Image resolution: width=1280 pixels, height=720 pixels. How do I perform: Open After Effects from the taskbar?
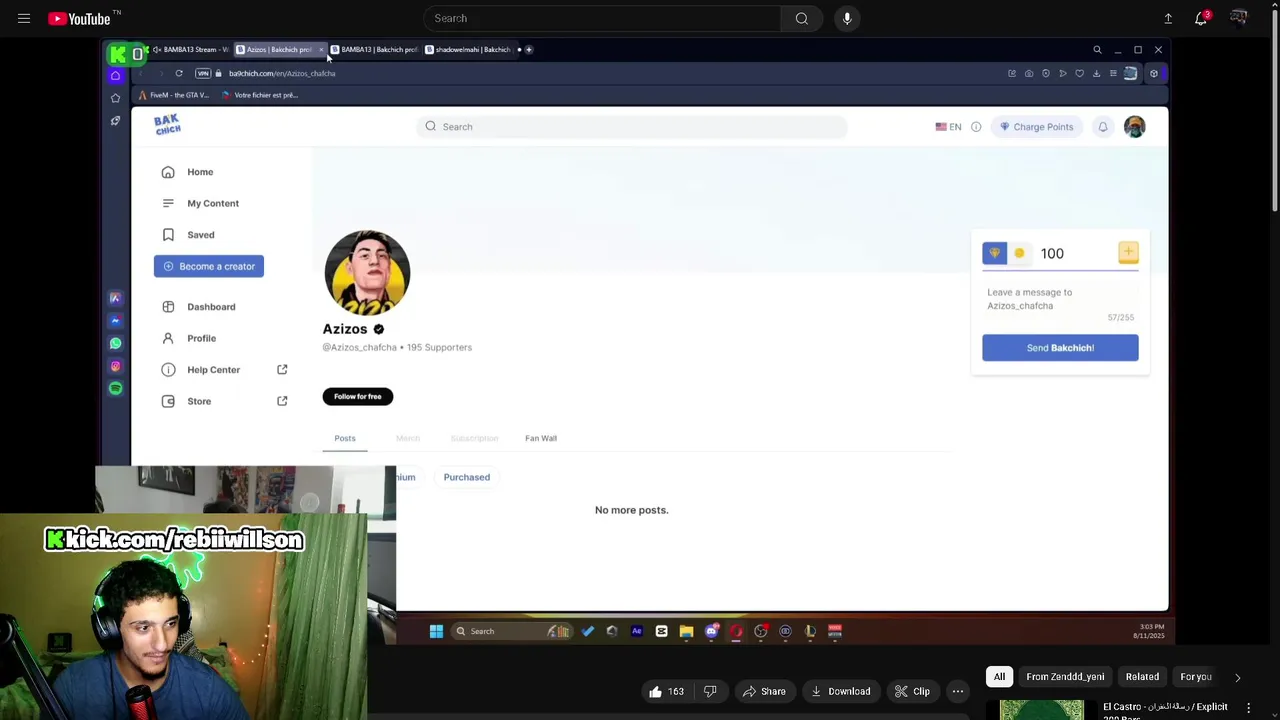637,631
